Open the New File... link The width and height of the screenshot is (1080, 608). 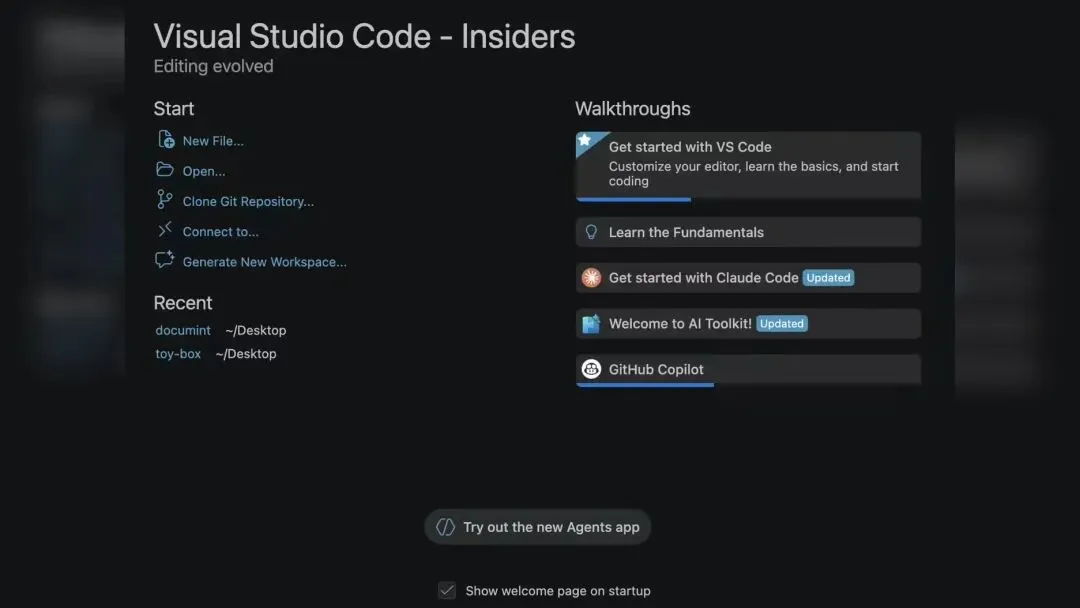(213, 141)
